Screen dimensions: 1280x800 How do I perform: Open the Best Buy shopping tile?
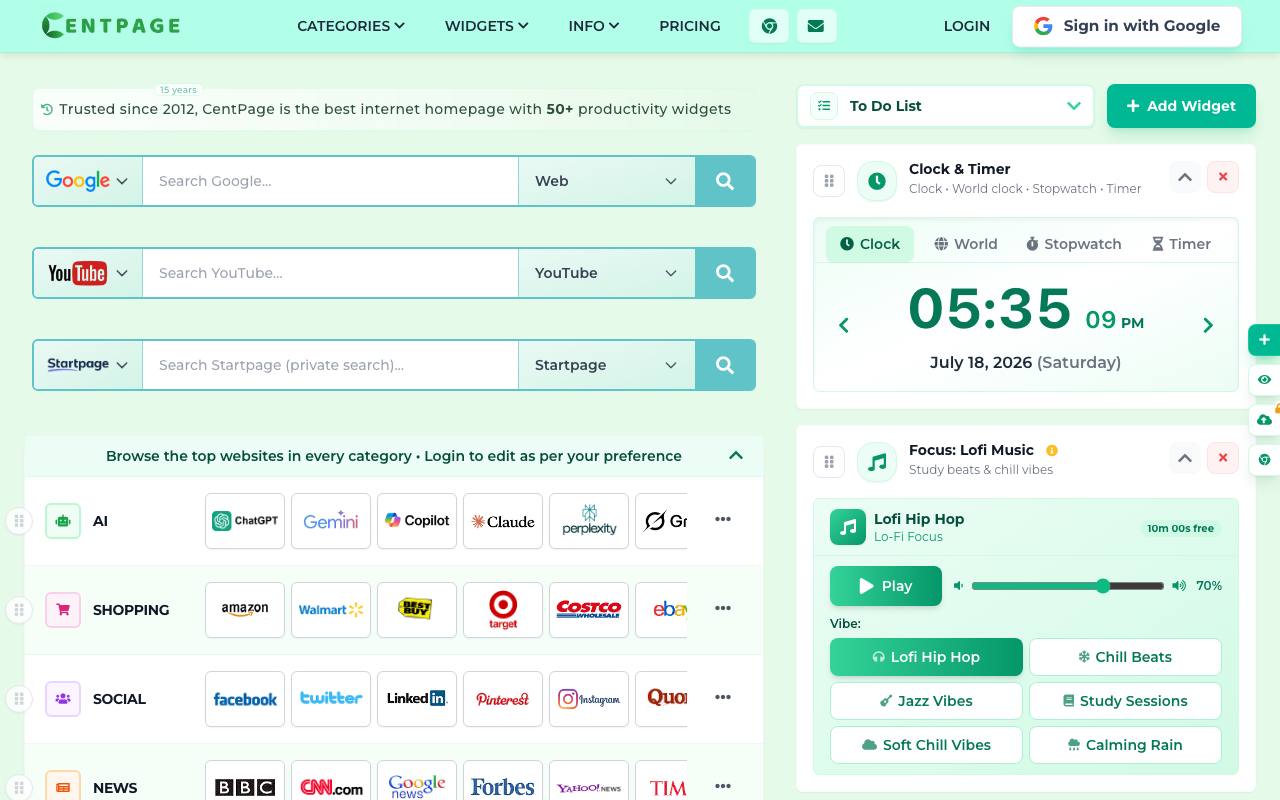[x=417, y=610]
